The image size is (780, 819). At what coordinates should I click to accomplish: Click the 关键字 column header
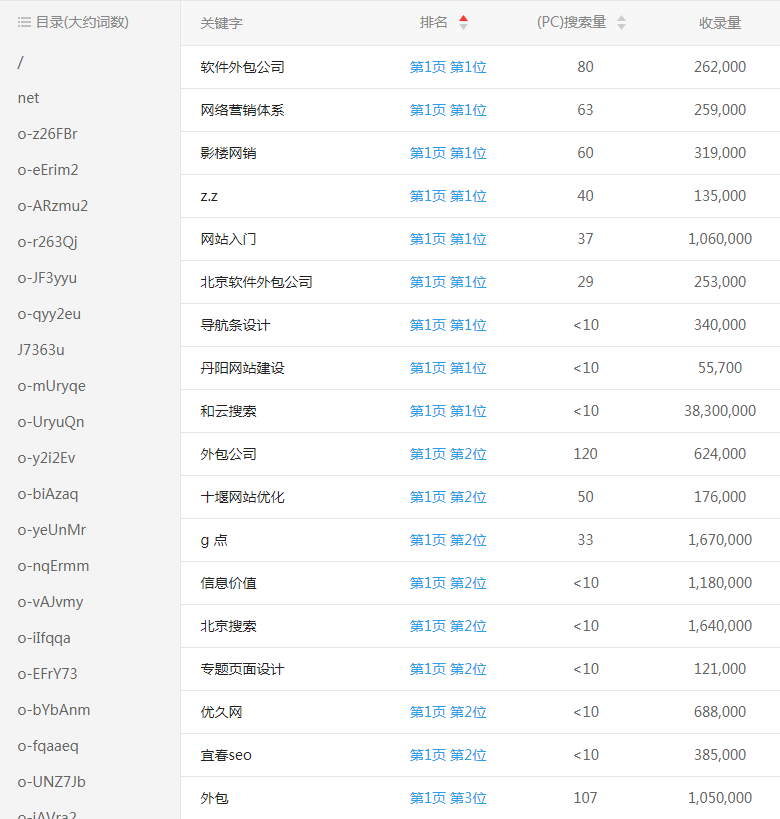point(221,23)
